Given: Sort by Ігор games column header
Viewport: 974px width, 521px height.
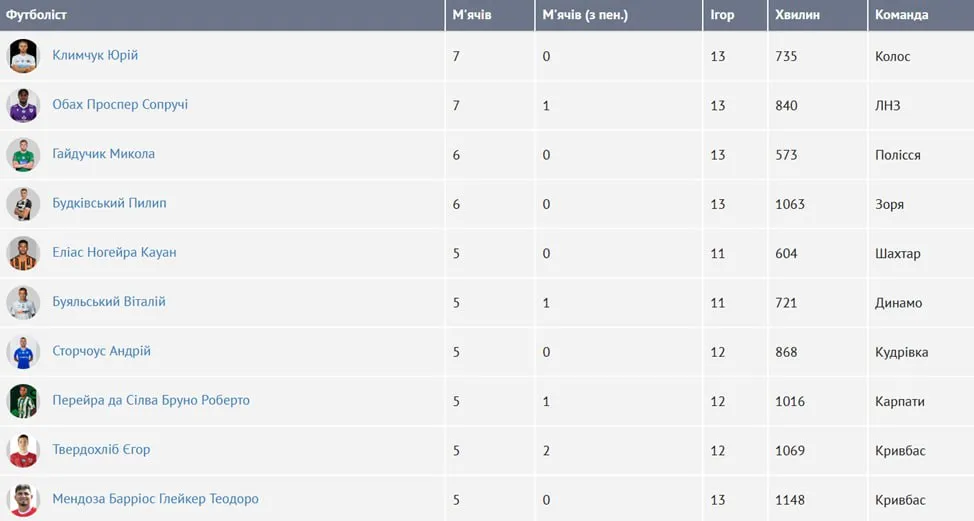Looking at the screenshot, I should click(x=722, y=15).
